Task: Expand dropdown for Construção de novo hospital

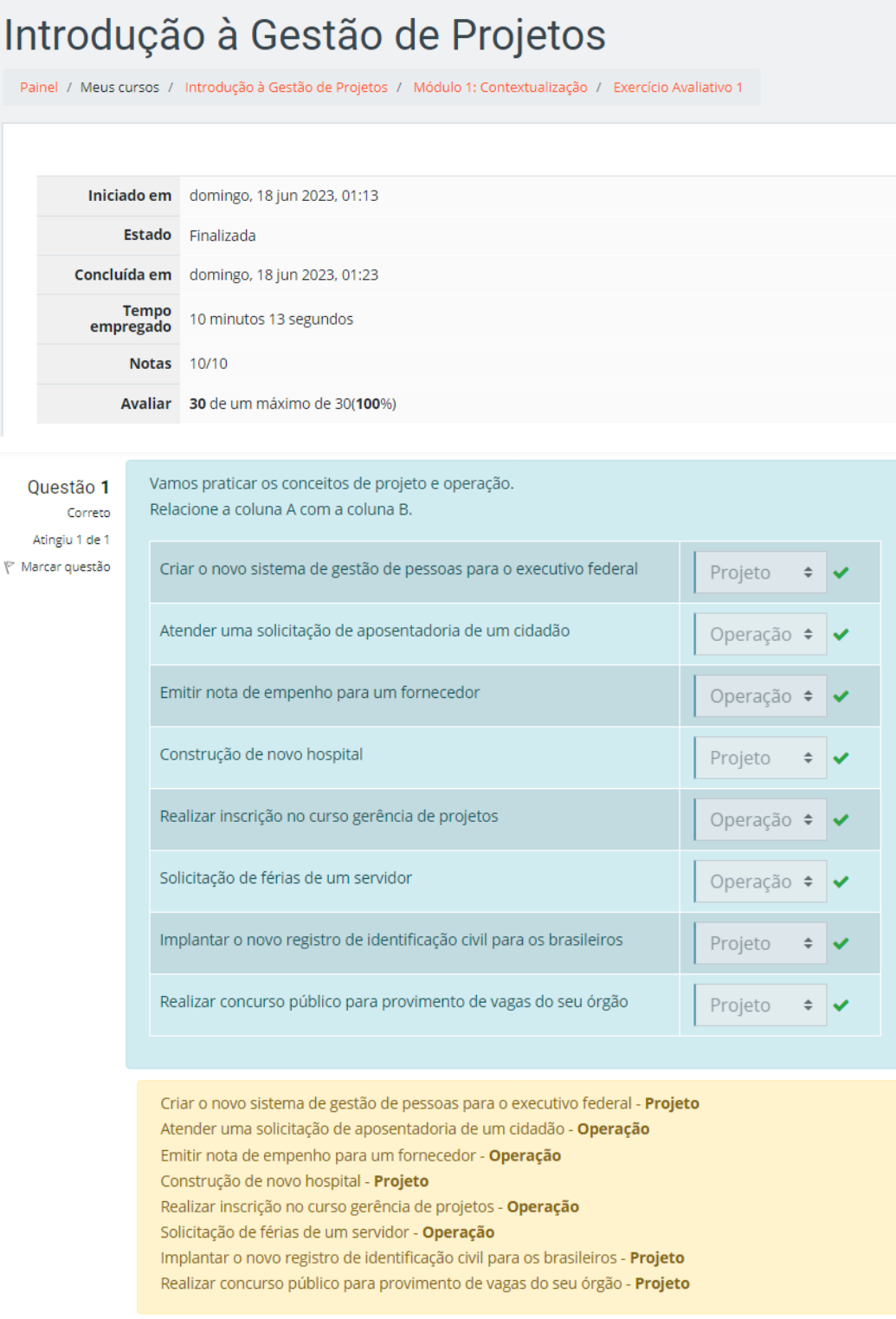Action: pyautogui.click(x=760, y=758)
